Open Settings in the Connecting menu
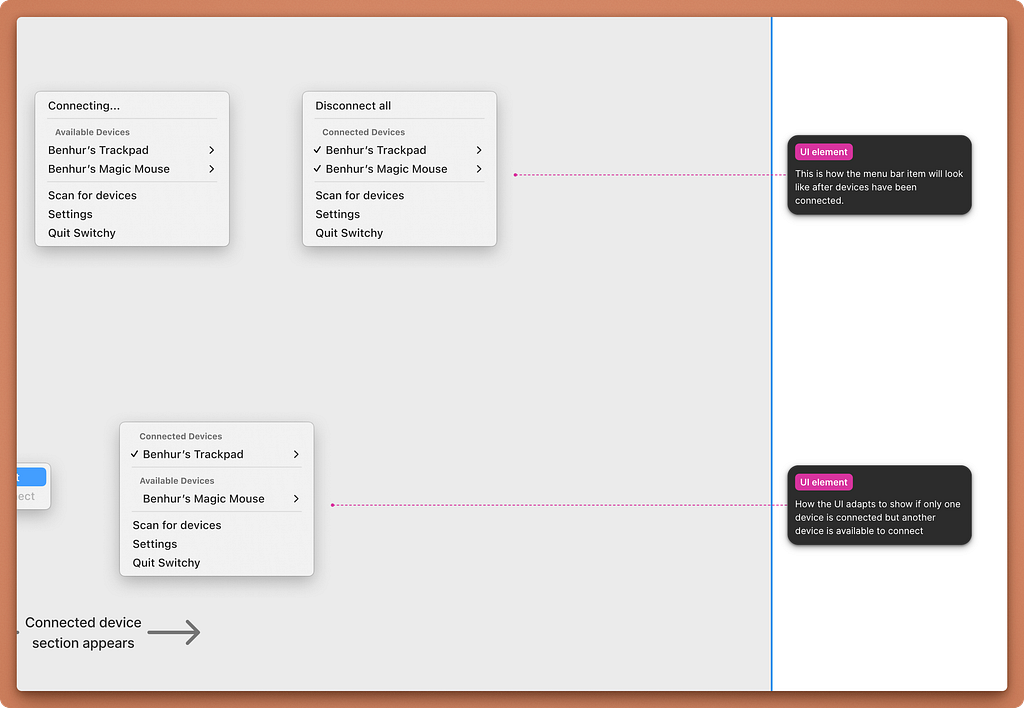The height and width of the screenshot is (708, 1024). coord(70,214)
